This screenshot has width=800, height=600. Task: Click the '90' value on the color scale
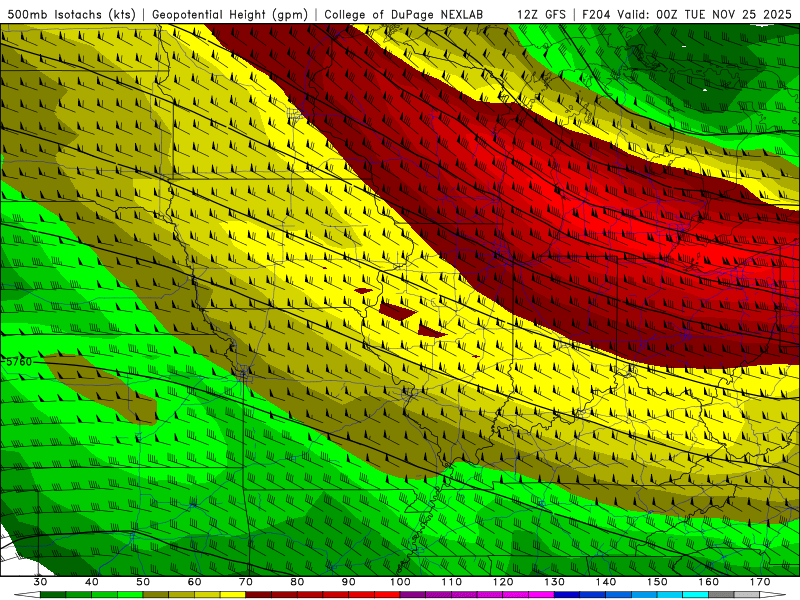[348, 582]
